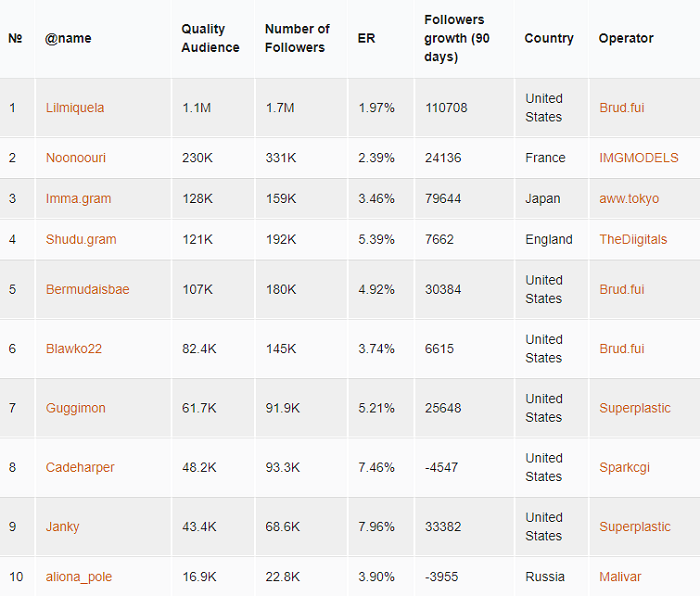Select the Number of Followers column header
The height and width of the screenshot is (596, 700).
(x=297, y=38)
